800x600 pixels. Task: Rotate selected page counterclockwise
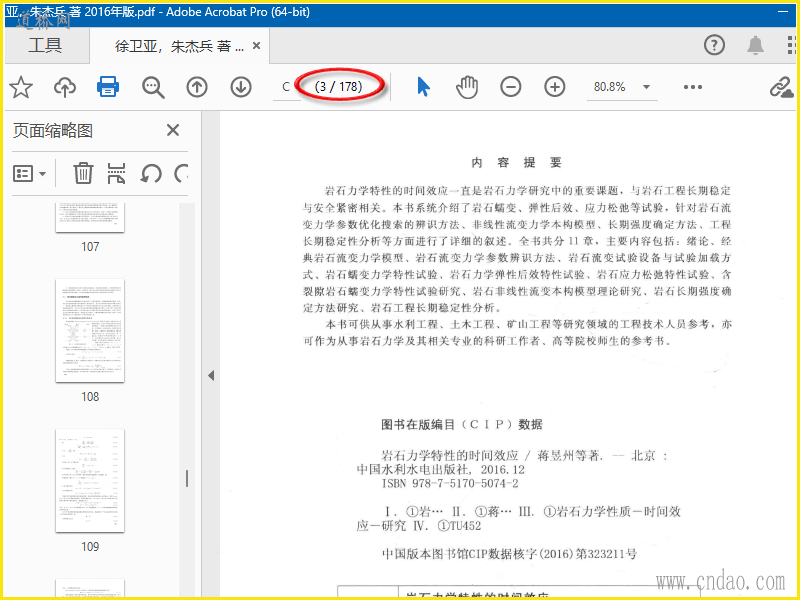pos(151,173)
